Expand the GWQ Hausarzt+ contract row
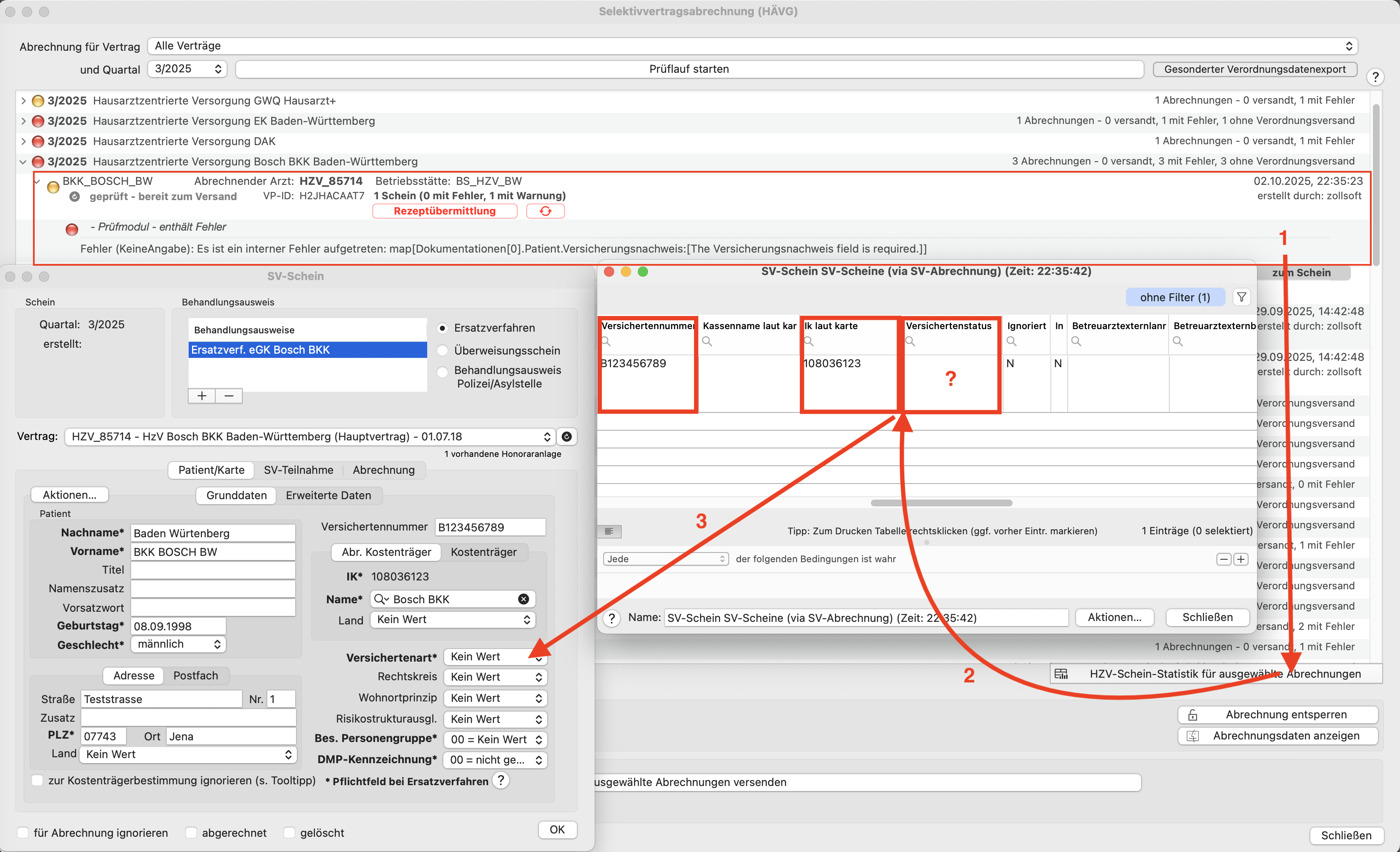The image size is (1400, 852). point(23,101)
